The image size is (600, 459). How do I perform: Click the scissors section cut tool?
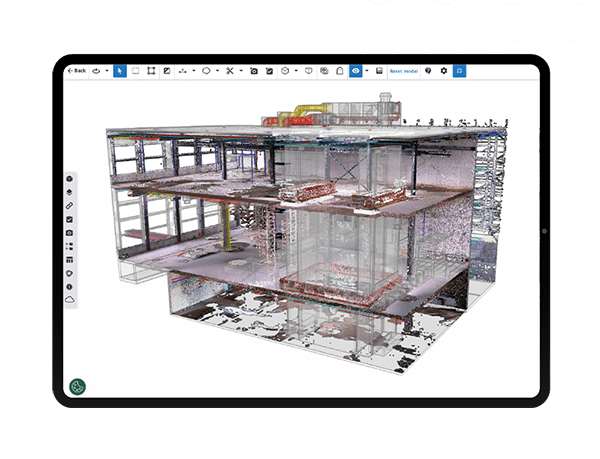tap(229, 71)
